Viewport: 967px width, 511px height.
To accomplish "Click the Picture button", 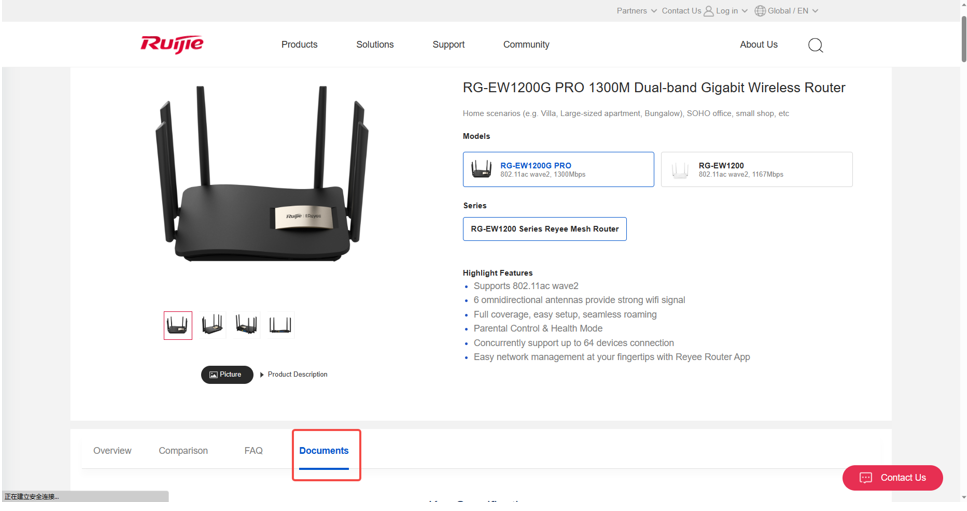I will tap(227, 375).
